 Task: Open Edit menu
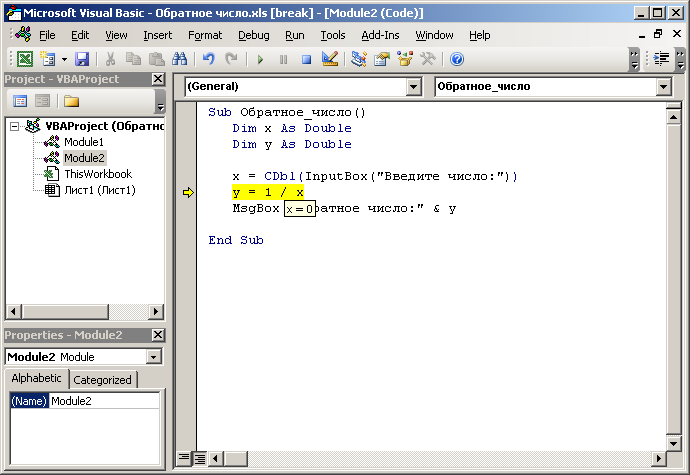tap(80, 35)
